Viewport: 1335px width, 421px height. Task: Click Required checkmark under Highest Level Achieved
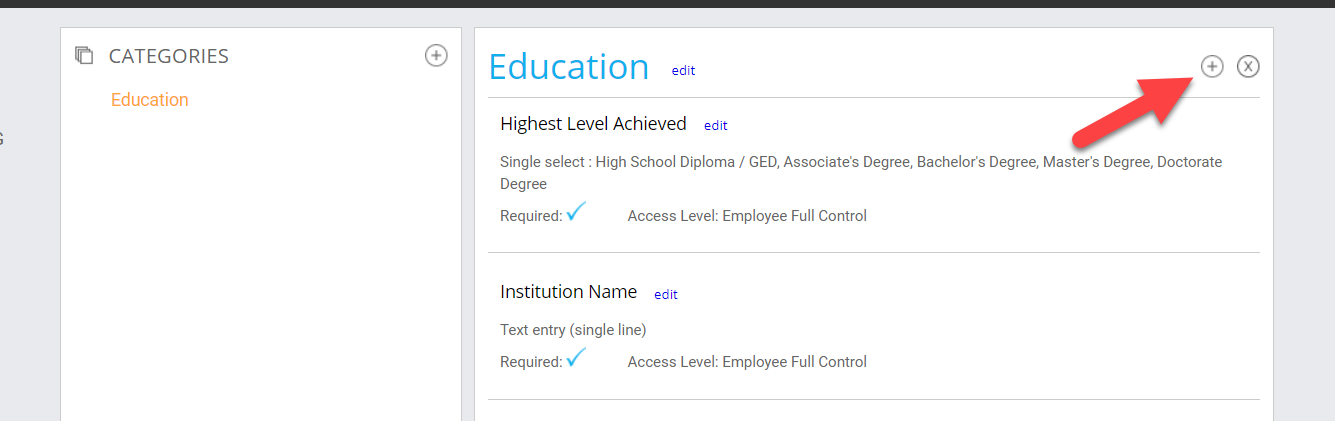[576, 213]
